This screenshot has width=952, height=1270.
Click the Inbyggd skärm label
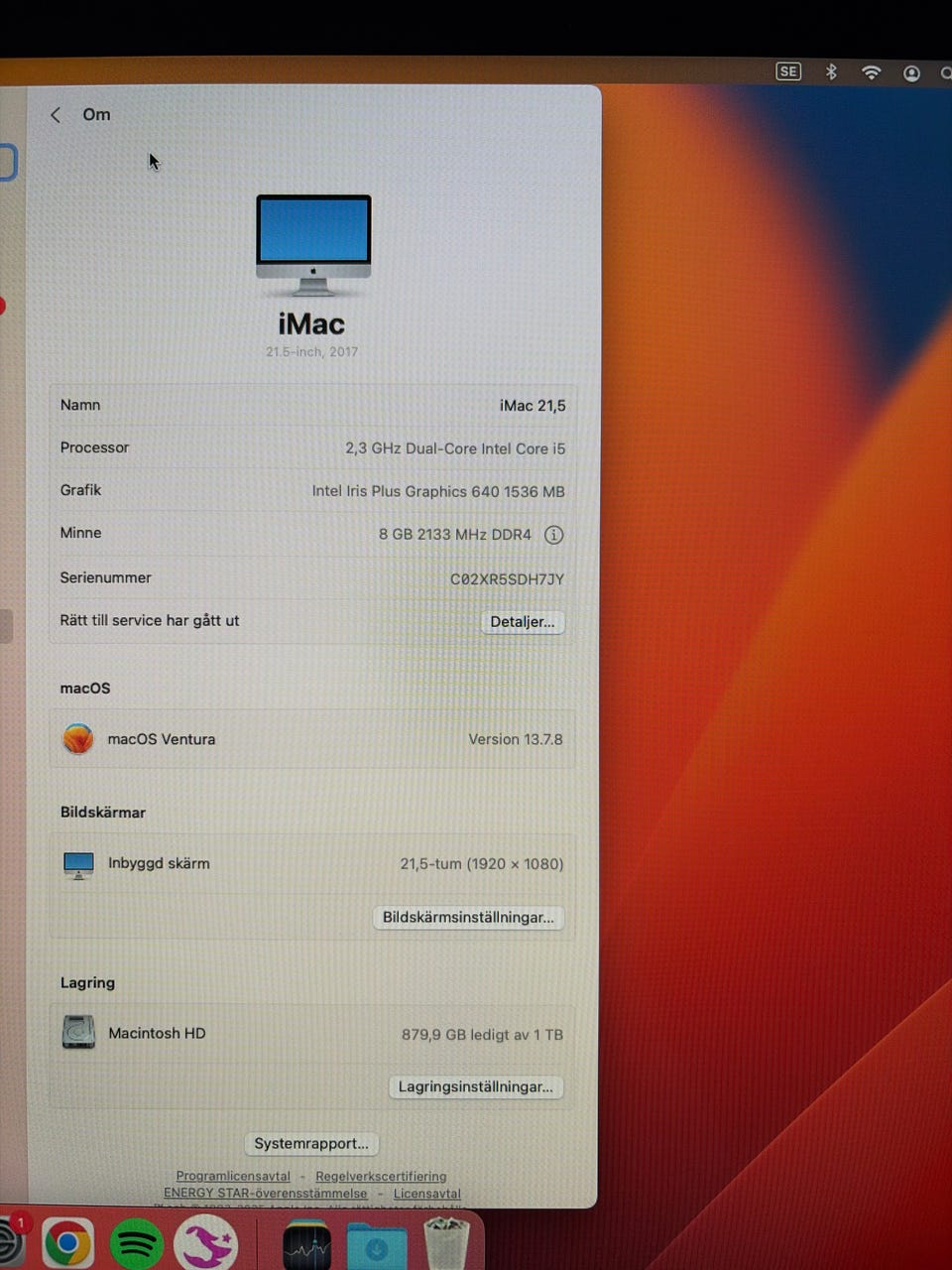coord(159,864)
